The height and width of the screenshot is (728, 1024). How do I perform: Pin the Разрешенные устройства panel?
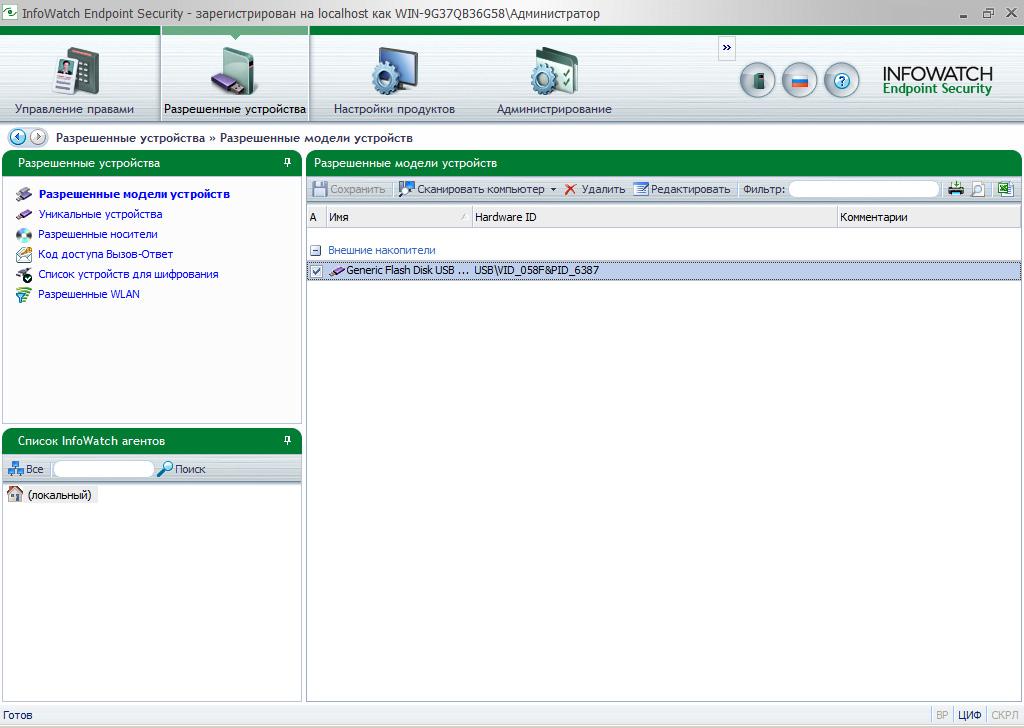pos(287,163)
